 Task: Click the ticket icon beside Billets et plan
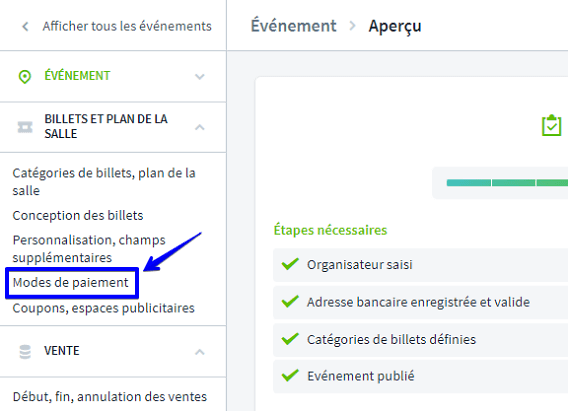point(25,127)
